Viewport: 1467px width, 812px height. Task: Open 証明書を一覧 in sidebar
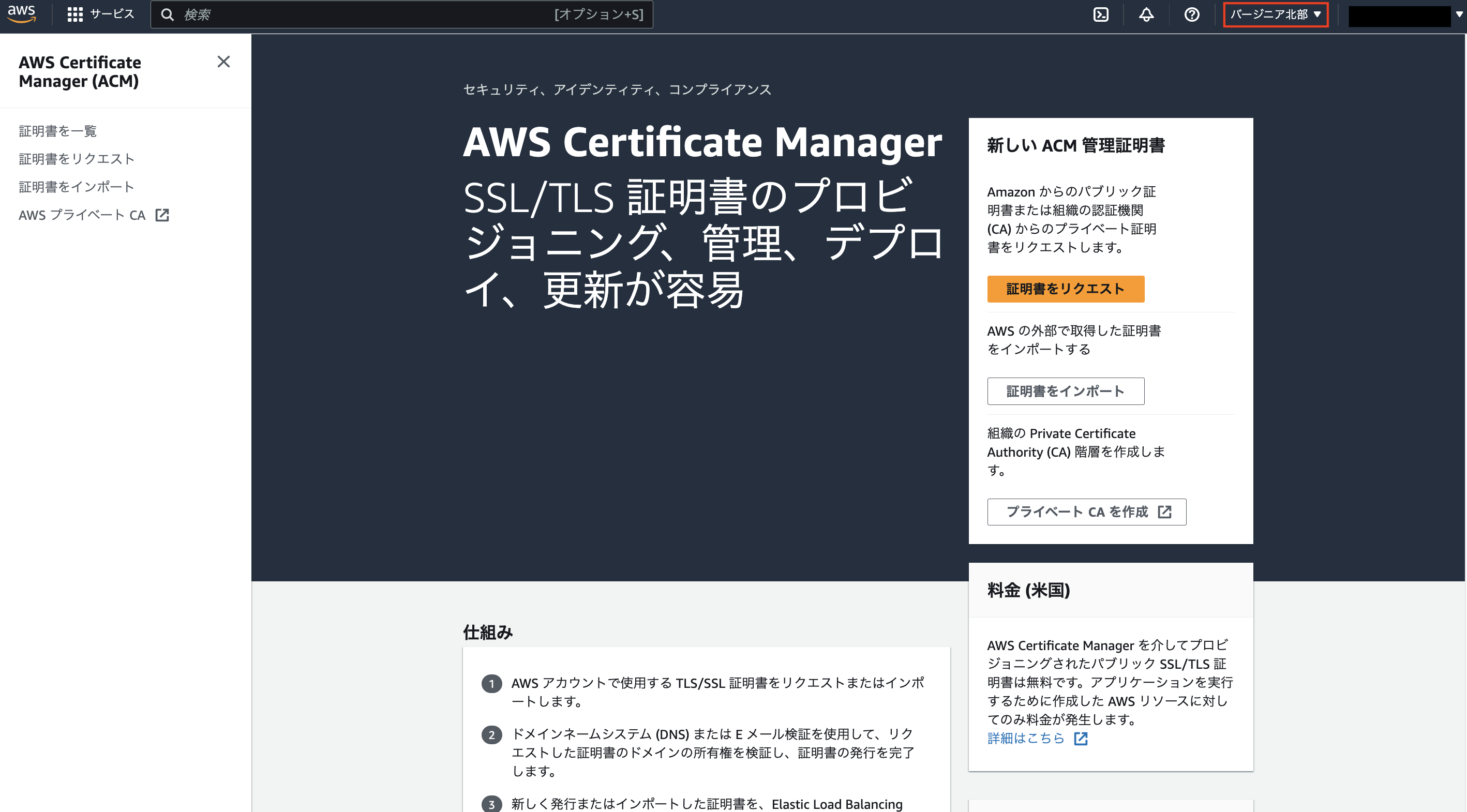[x=57, y=131]
